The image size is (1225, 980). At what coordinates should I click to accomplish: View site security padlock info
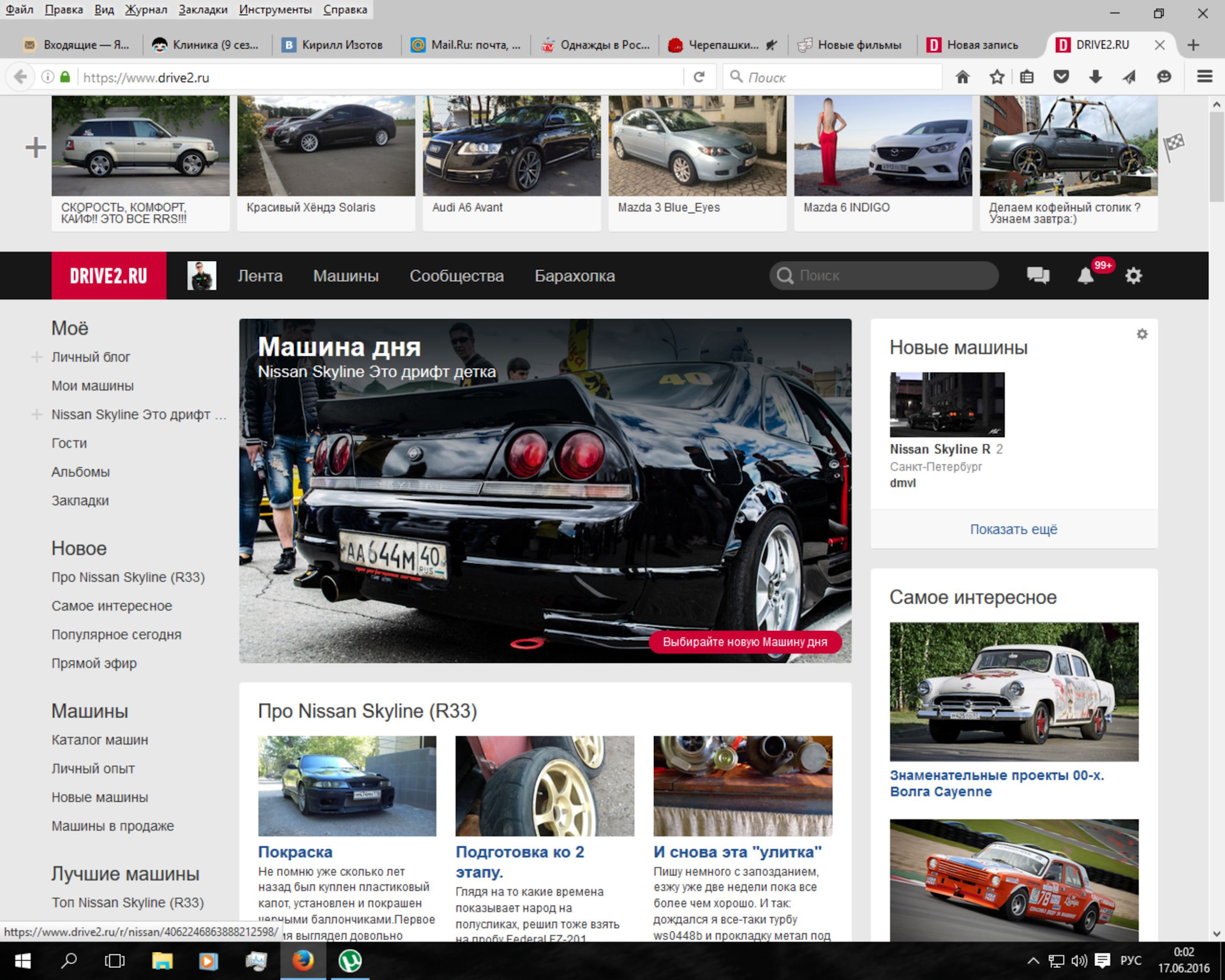pos(65,77)
